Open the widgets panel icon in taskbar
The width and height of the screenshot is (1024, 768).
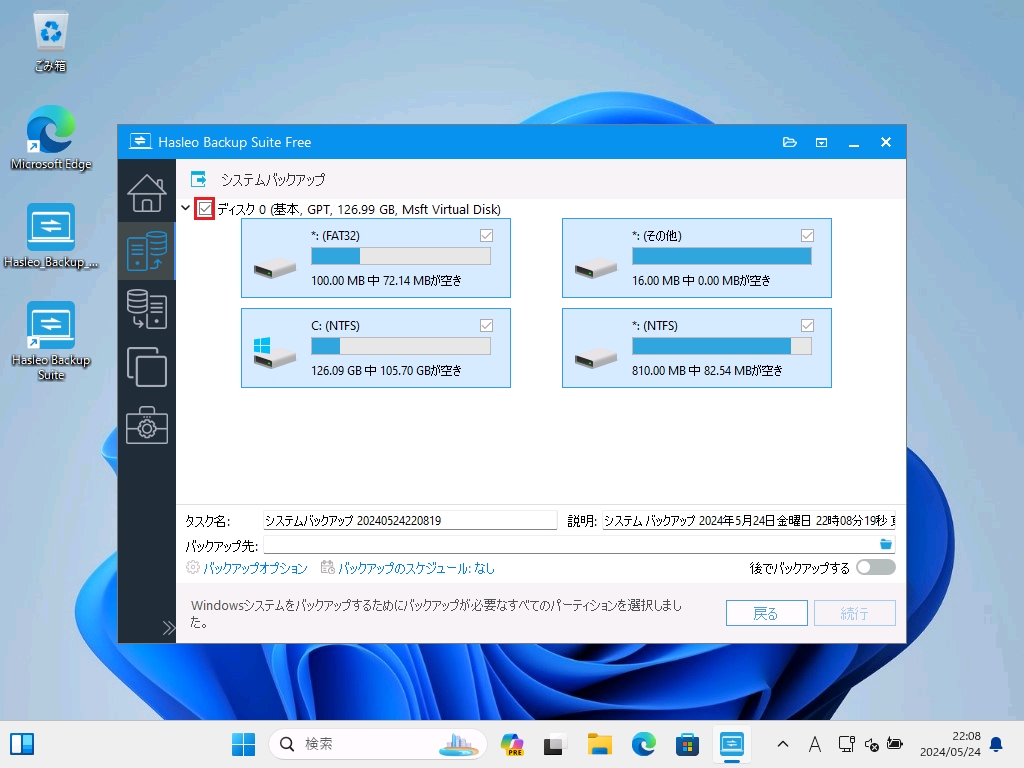(x=22, y=744)
